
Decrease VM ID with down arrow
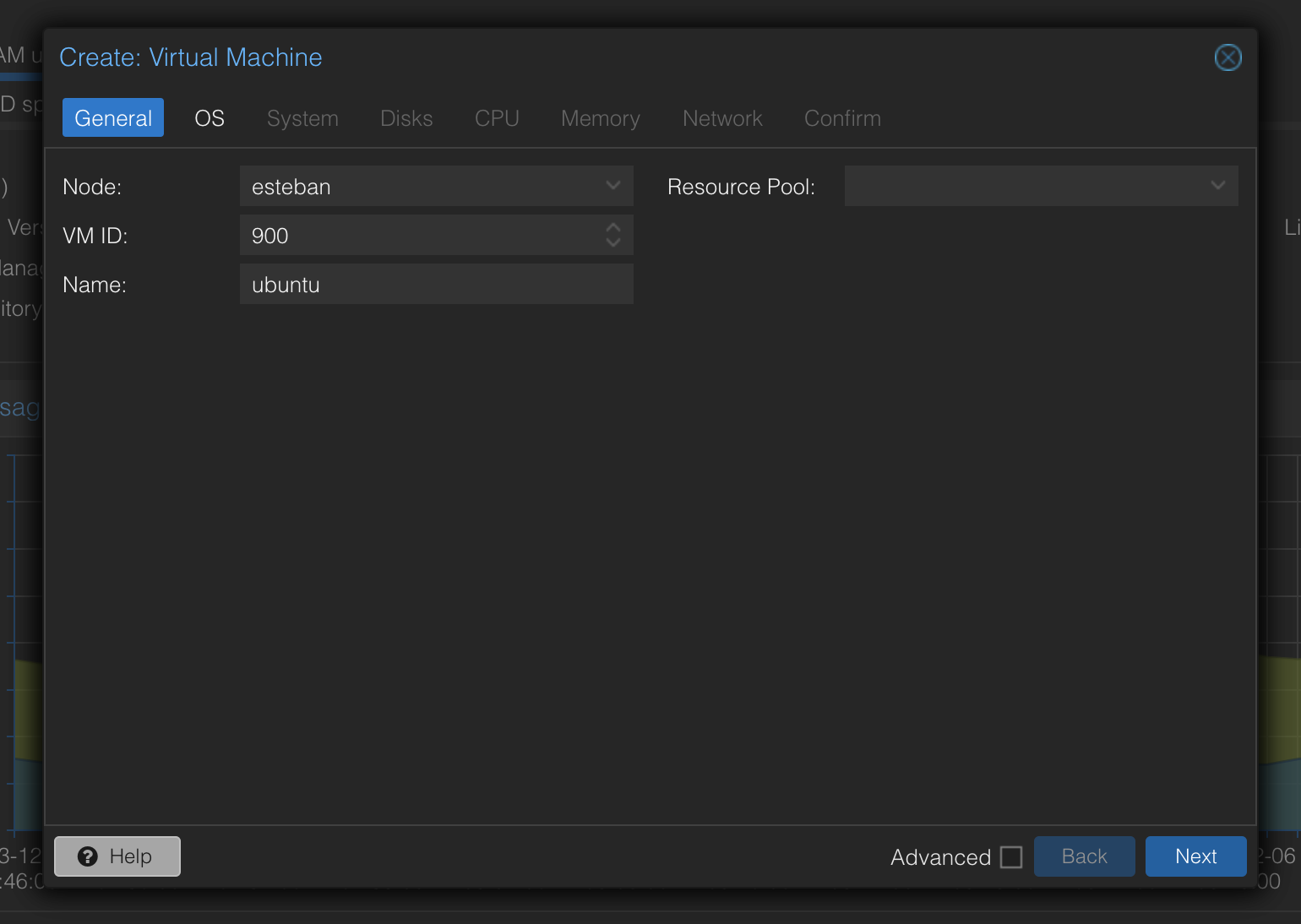click(613, 242)
